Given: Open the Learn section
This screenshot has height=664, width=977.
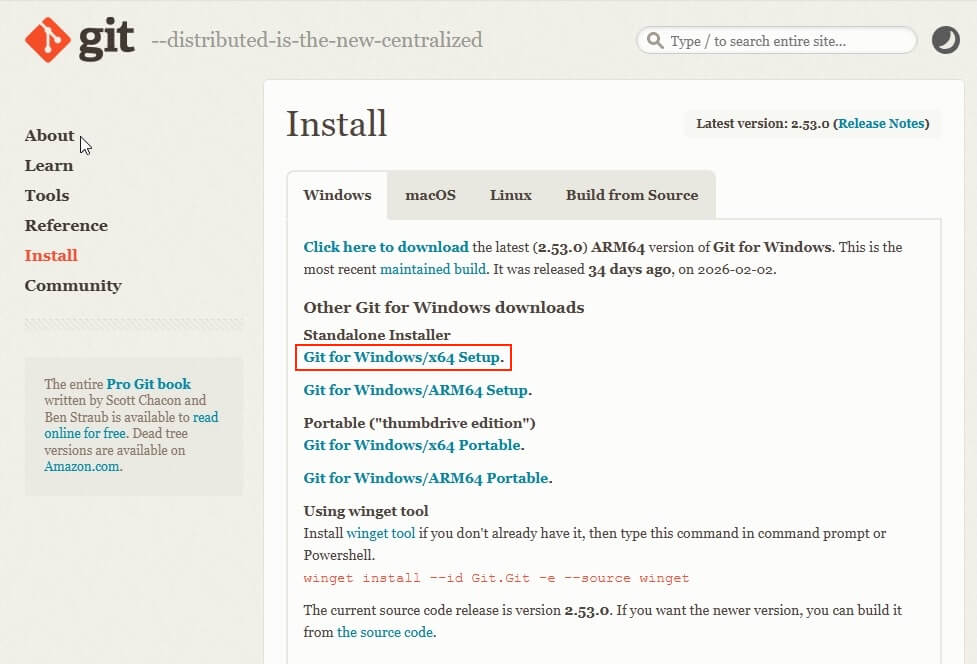Looking at the screenshot, I should 49,165.
